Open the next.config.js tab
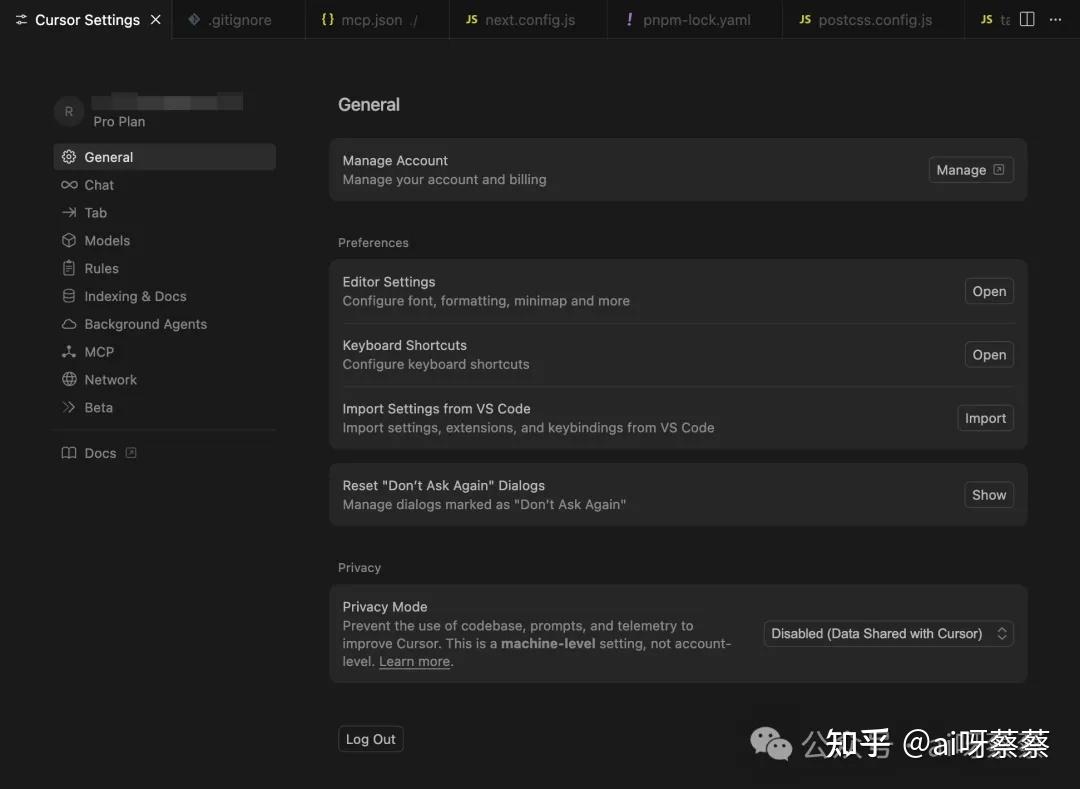Screen dimensions: 1080x789 click(x=530, y=18)
